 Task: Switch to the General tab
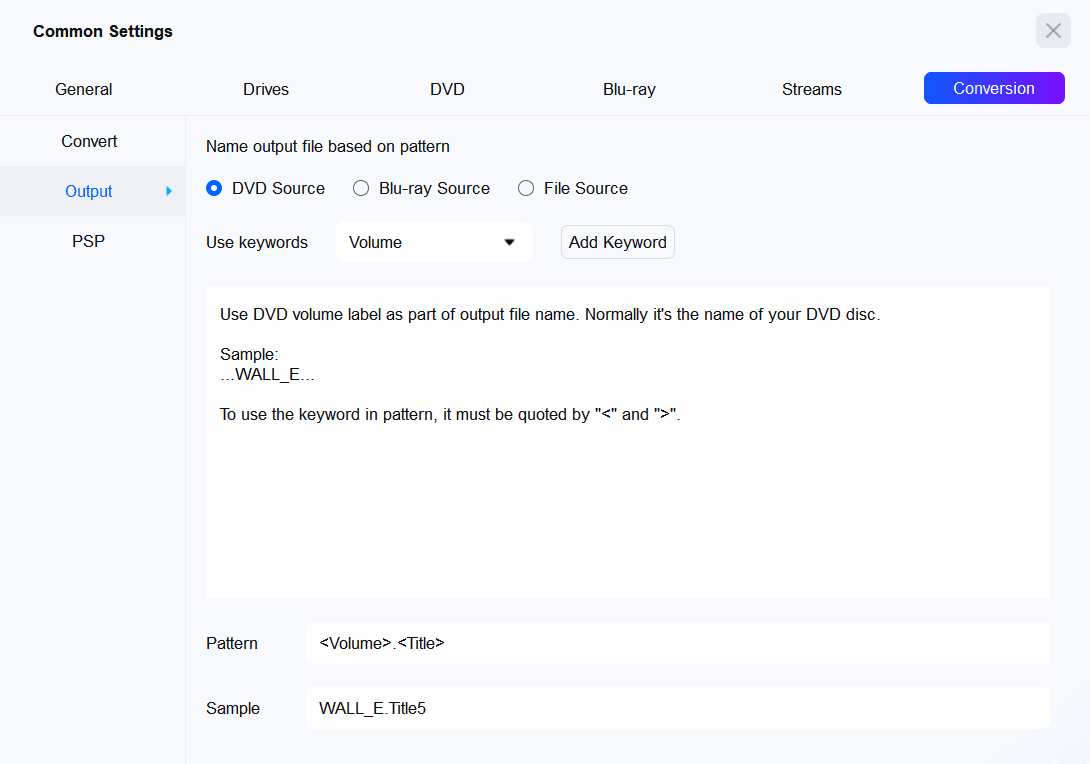click(x=83, y=89)
